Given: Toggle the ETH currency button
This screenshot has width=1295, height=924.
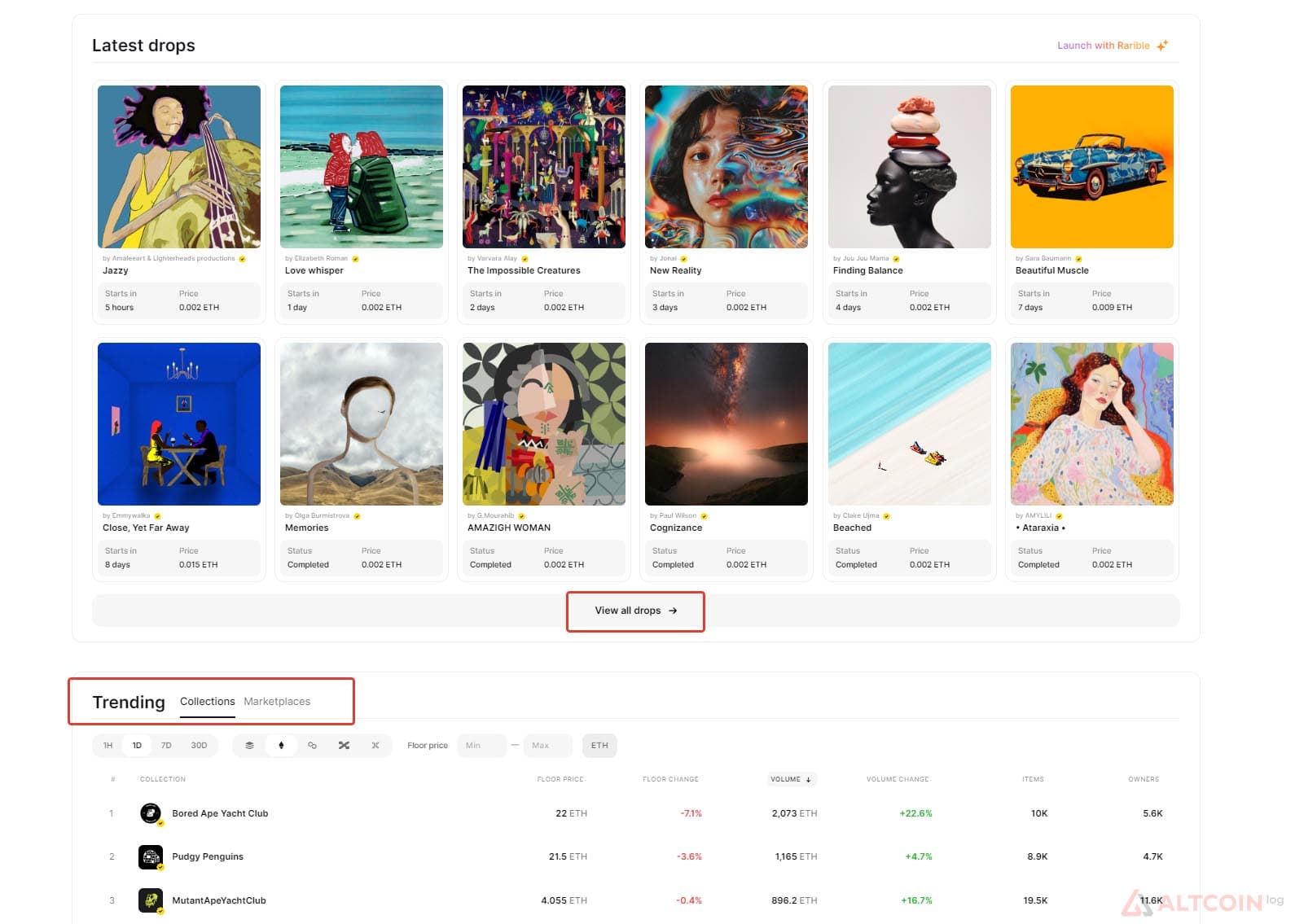Looking at the screenshot, I should 599,746.
